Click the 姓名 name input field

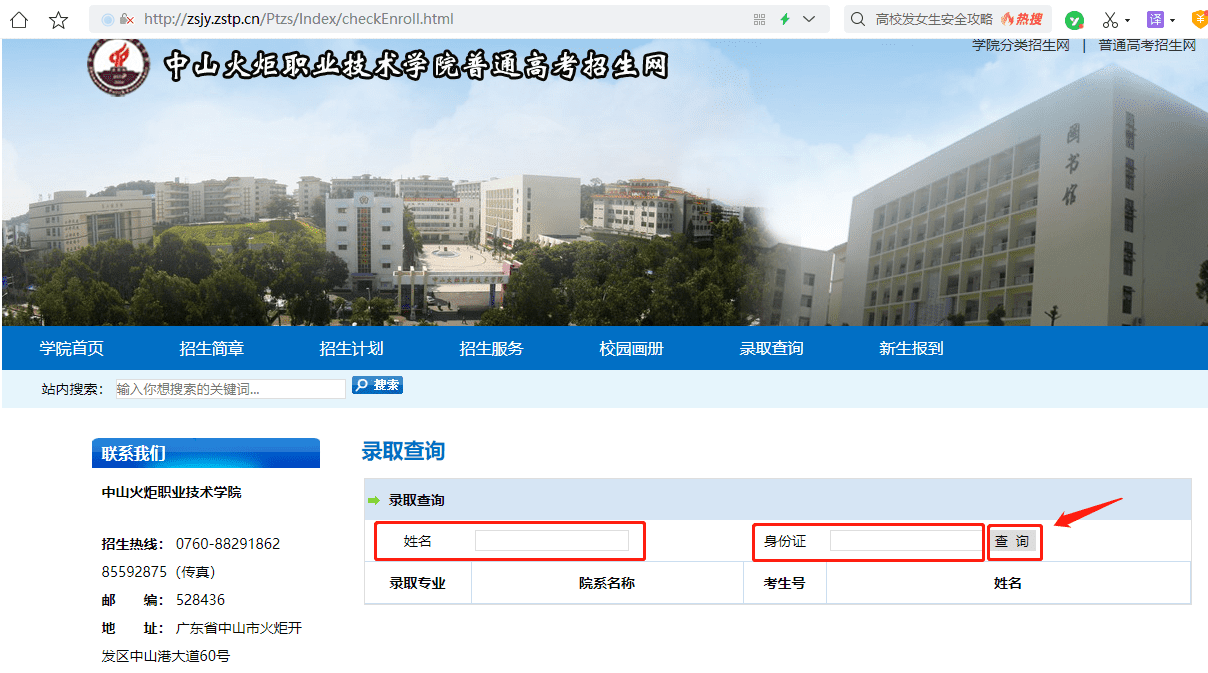tap(552, 541)
